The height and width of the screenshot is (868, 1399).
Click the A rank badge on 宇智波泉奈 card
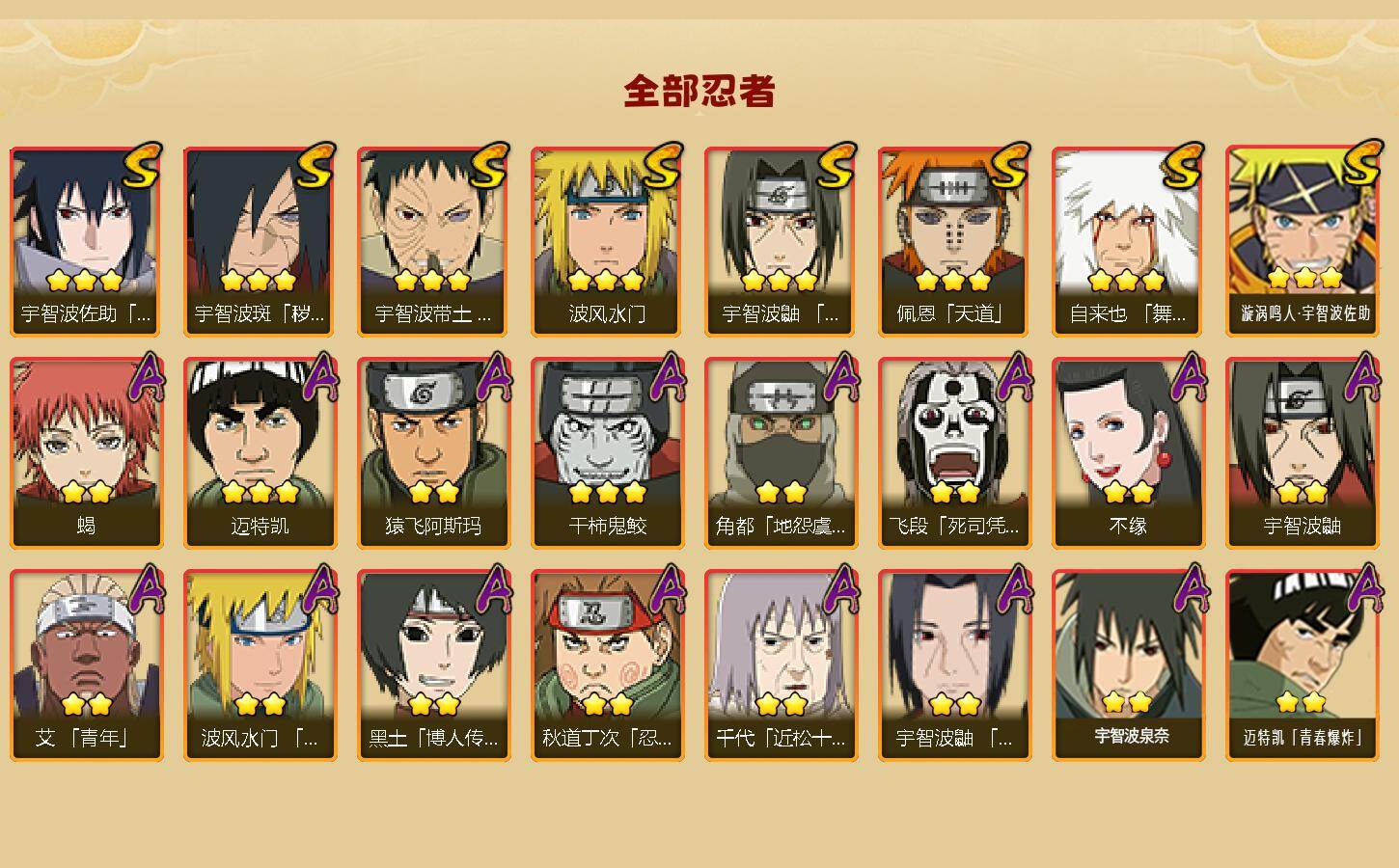(1188, 588)
